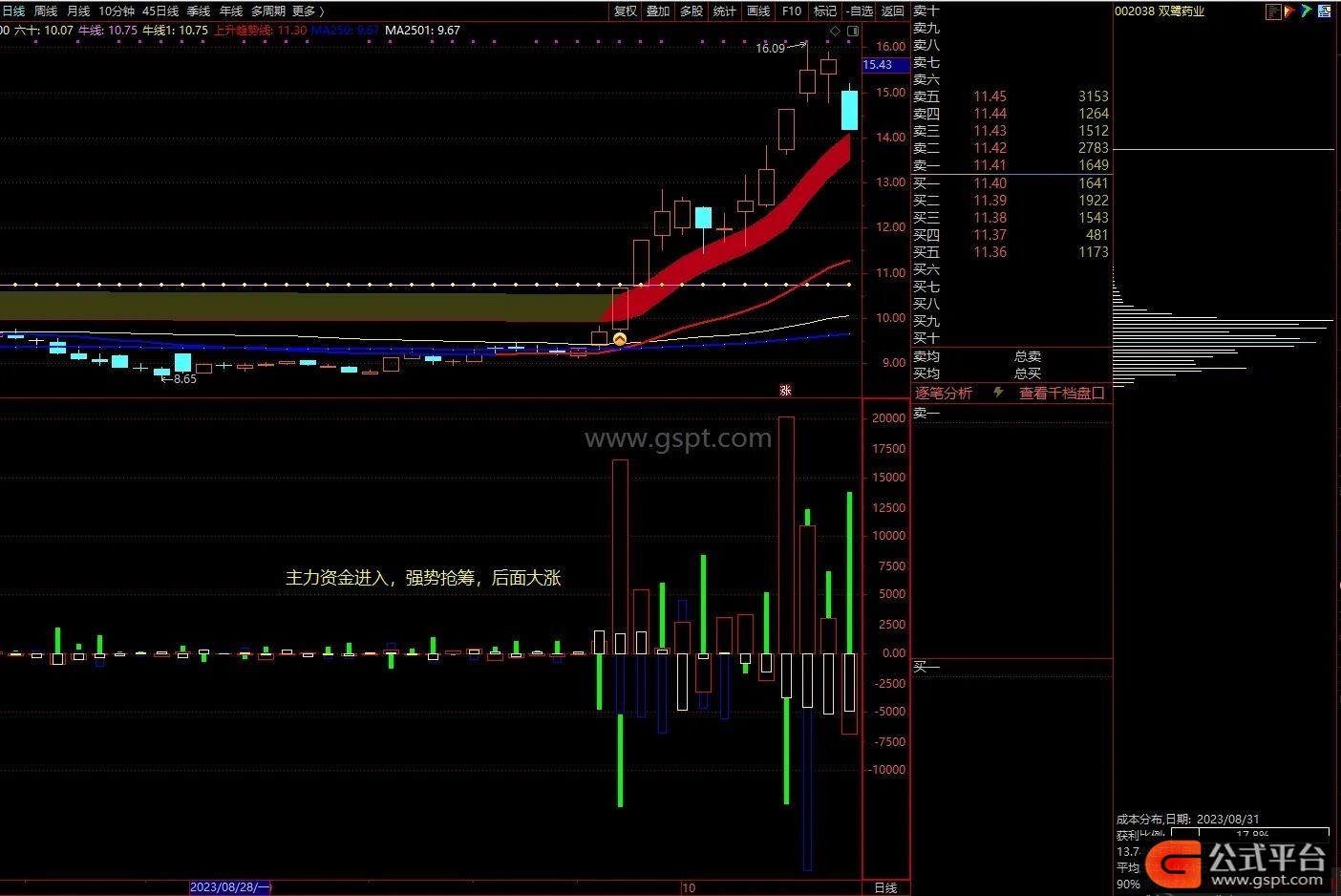Click the 卖十 label in order book
The height and width of the screenshot is (896, 1341).
pos(926,11)
